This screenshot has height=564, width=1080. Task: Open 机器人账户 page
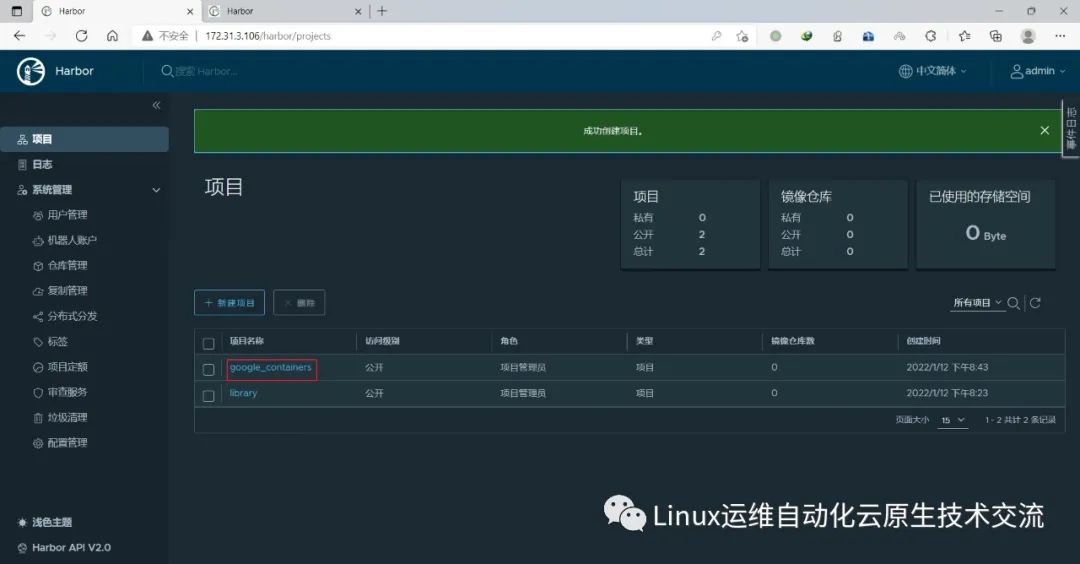[72, 240]
